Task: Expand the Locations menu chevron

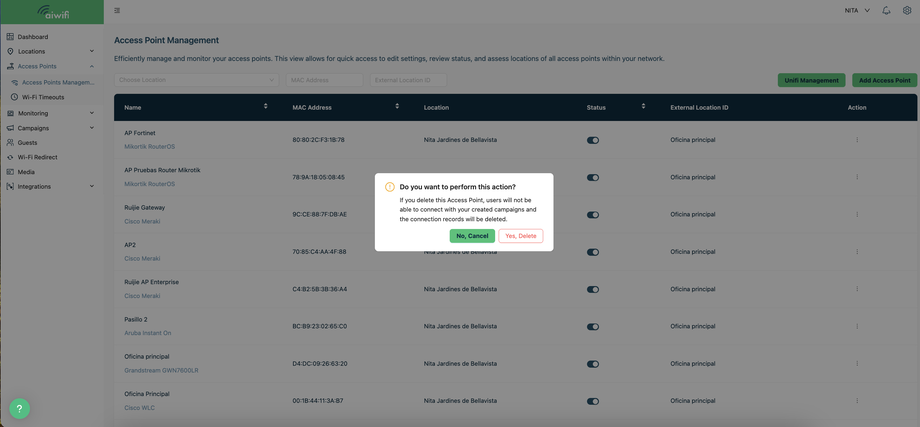Action: coord(92,52)
